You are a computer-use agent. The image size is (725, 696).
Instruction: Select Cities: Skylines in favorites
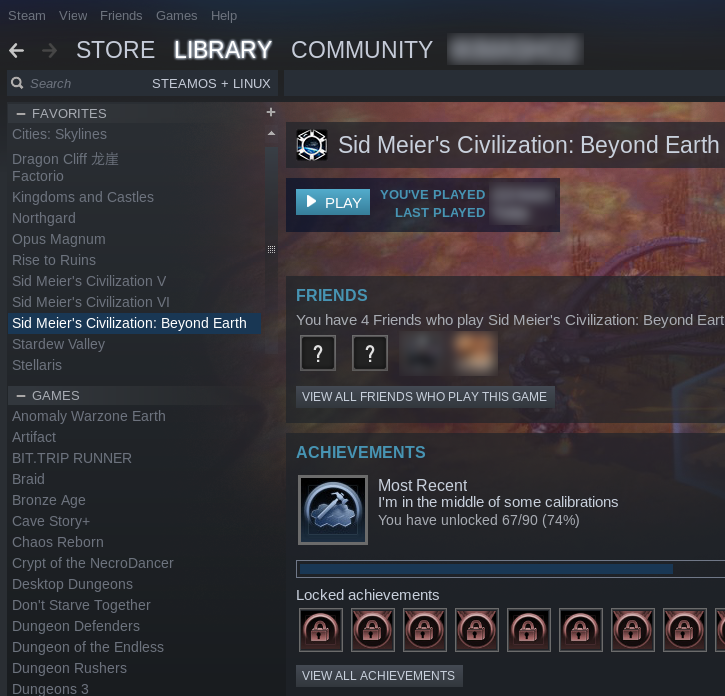click(x=59, y=134)
